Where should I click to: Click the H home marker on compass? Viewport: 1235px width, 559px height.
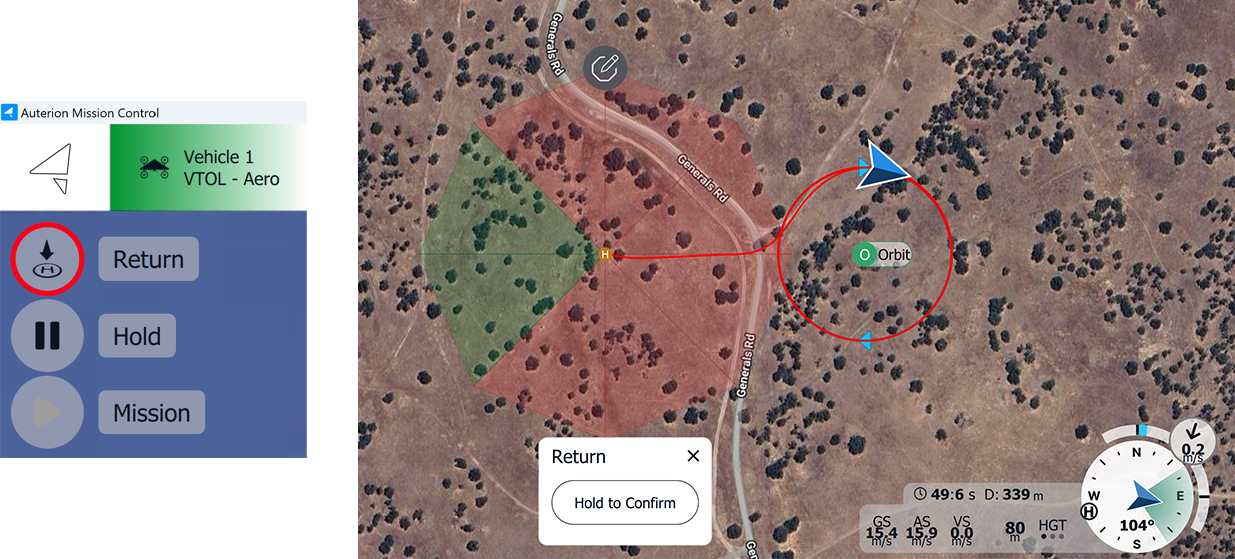1089,512
